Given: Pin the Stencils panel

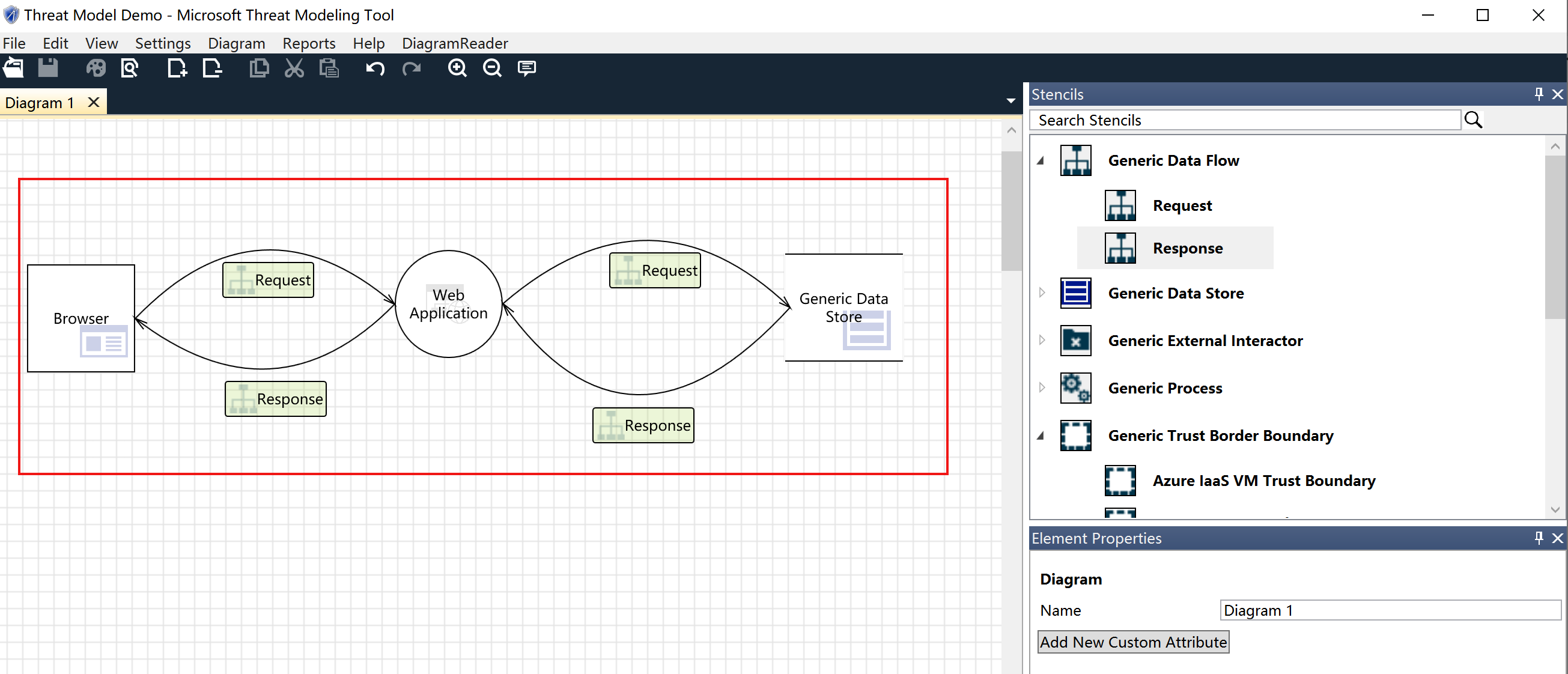Looking at the screenshot, I should 1538,94.
